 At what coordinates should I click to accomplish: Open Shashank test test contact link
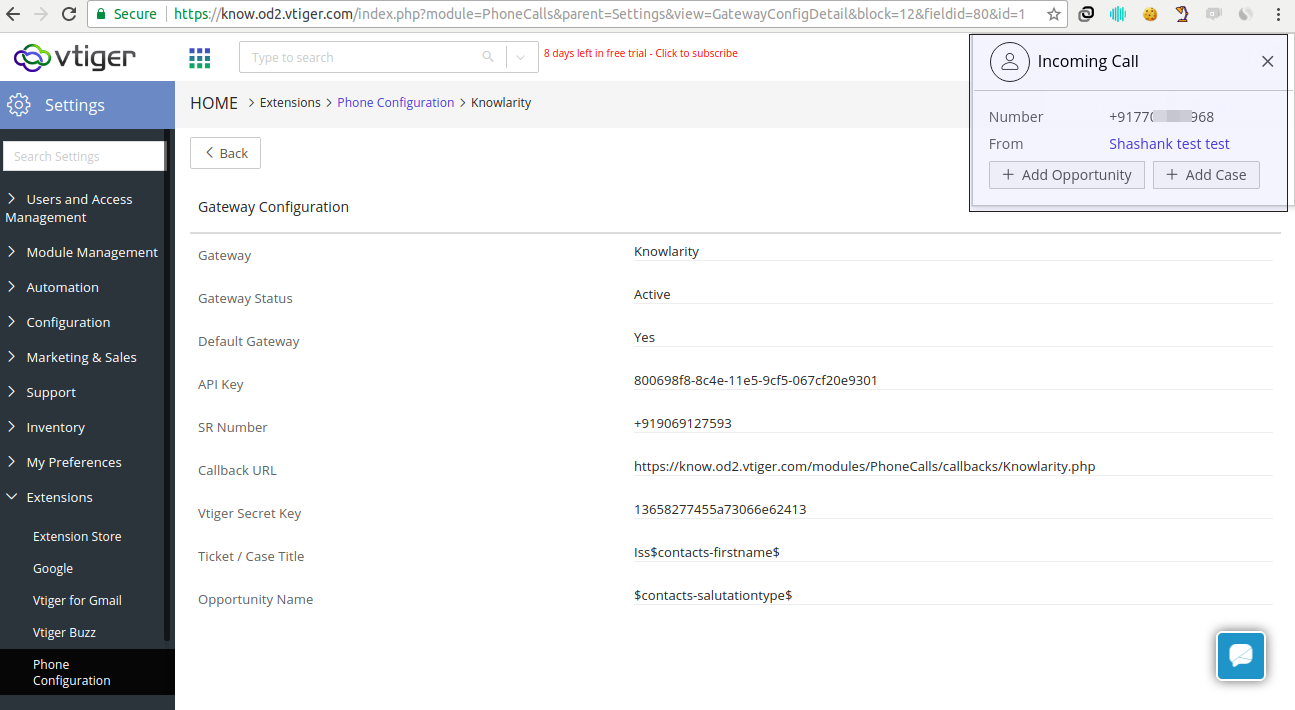1169,144
